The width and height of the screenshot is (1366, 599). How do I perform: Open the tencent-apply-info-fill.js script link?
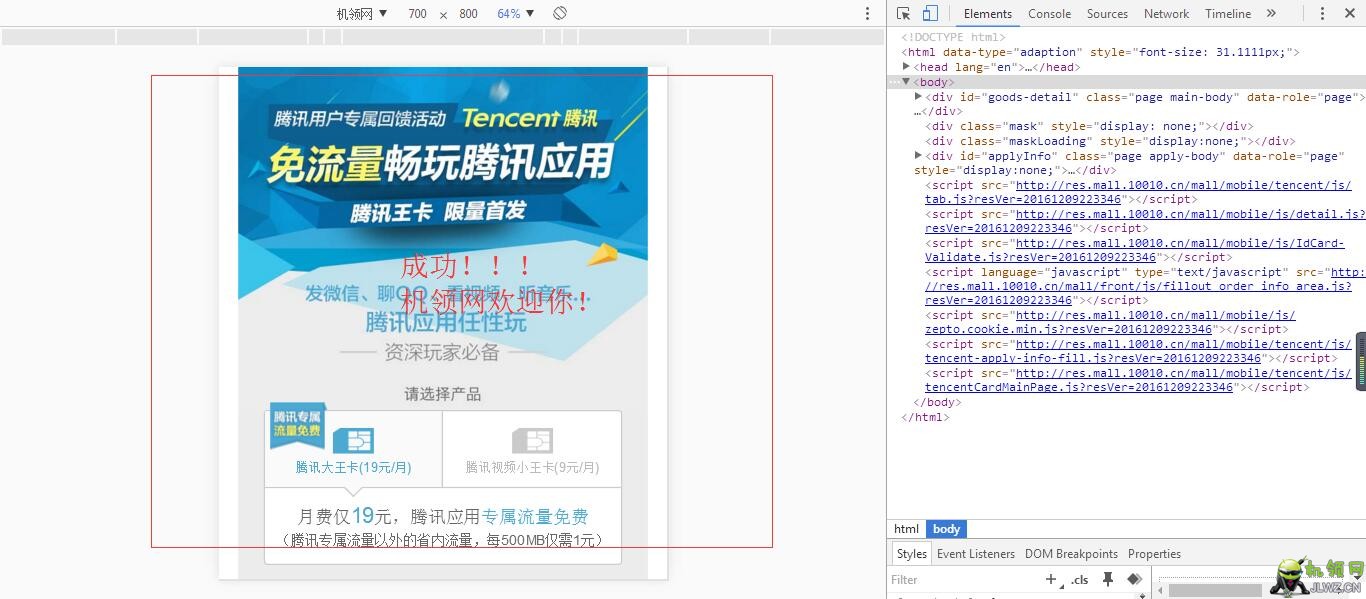pyautogui.click(x=1138, y=351)
